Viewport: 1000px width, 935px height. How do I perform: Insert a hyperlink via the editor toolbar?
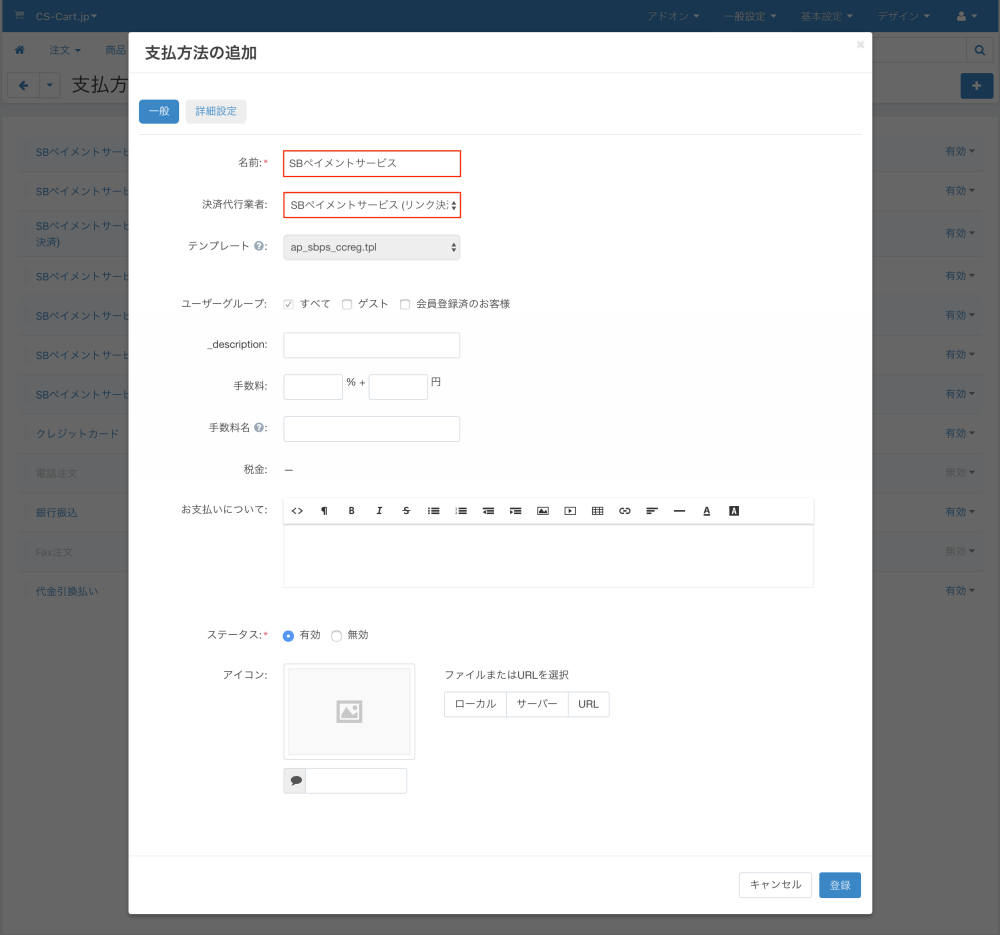(x=625, y=511)
